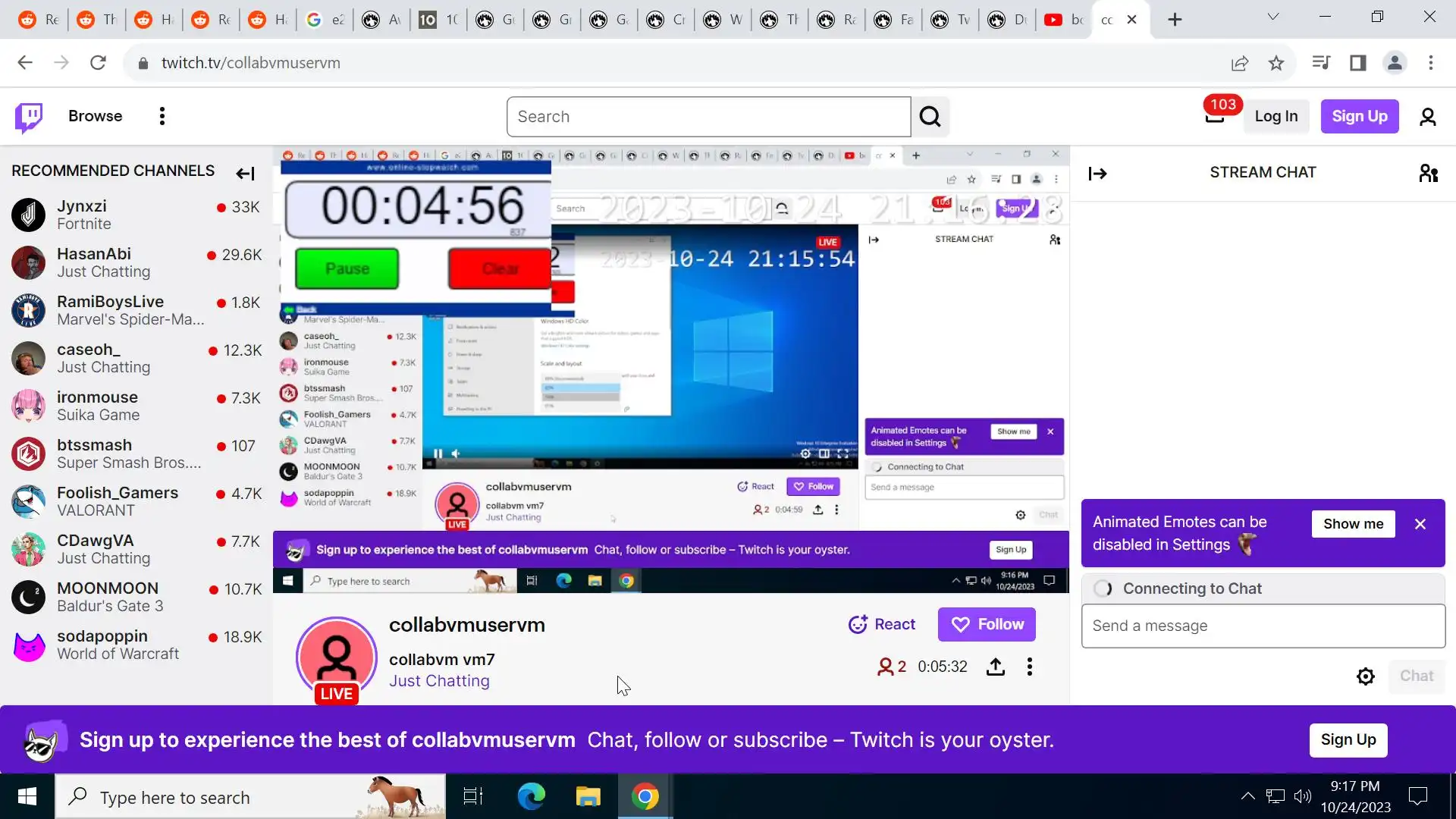Click the Twitch logo home icon
The image size is (1456, 819).
[29, 117]
